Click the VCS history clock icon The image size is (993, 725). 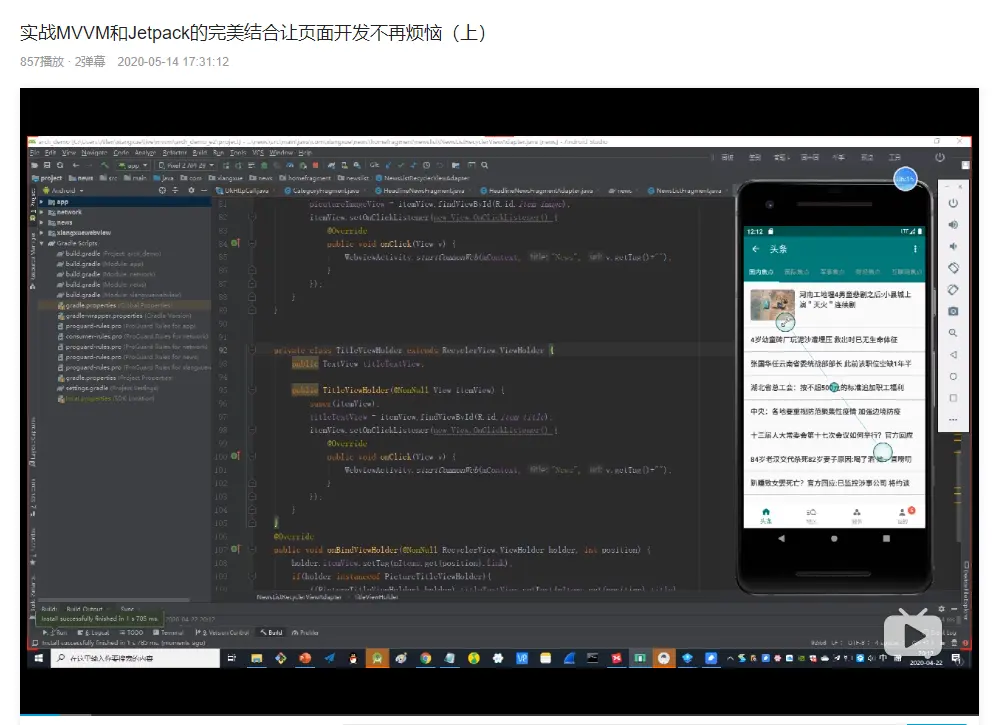(426, 166)
